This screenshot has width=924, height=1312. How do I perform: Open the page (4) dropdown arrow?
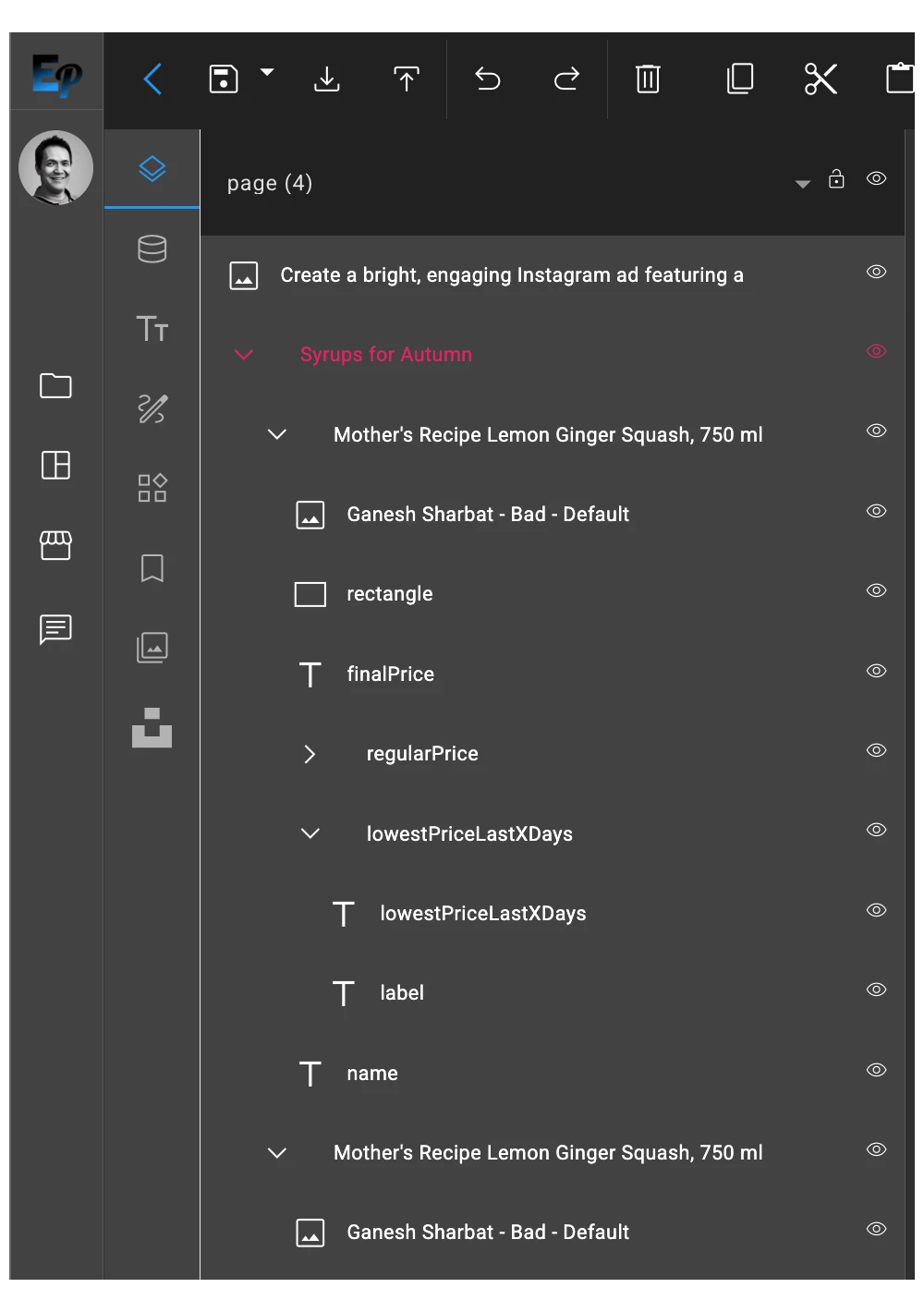coord(803,184)
